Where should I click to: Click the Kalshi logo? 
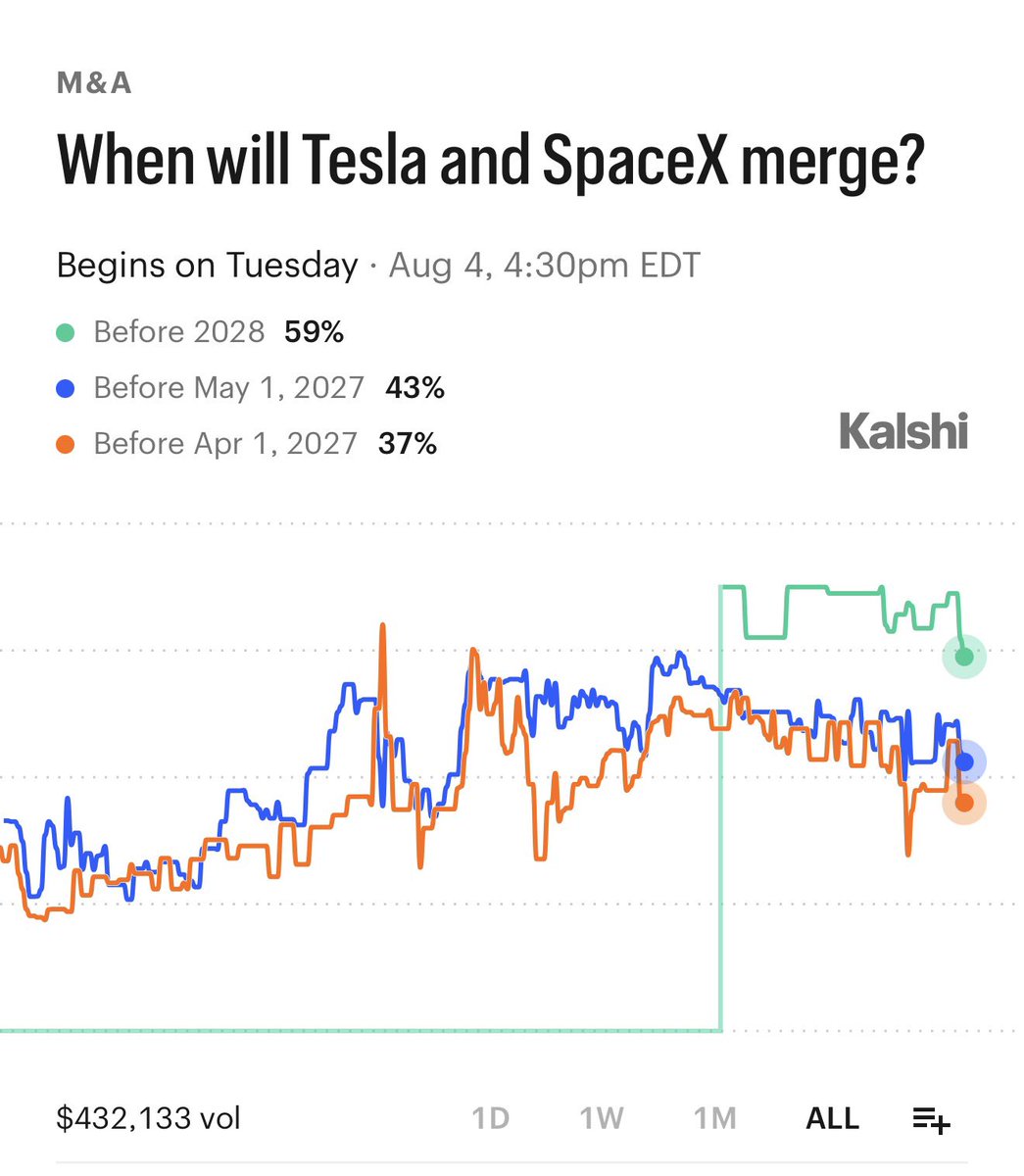tap(903, 431)
